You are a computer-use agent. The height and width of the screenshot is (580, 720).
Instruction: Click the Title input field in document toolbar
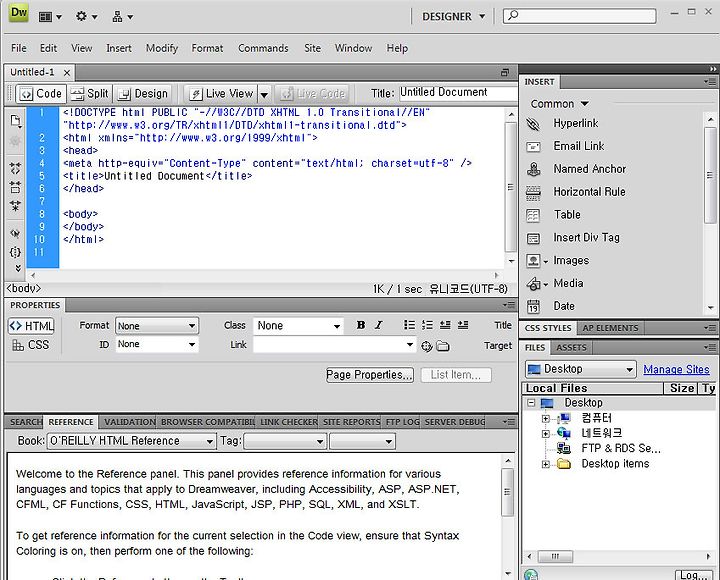click(459, 93)
